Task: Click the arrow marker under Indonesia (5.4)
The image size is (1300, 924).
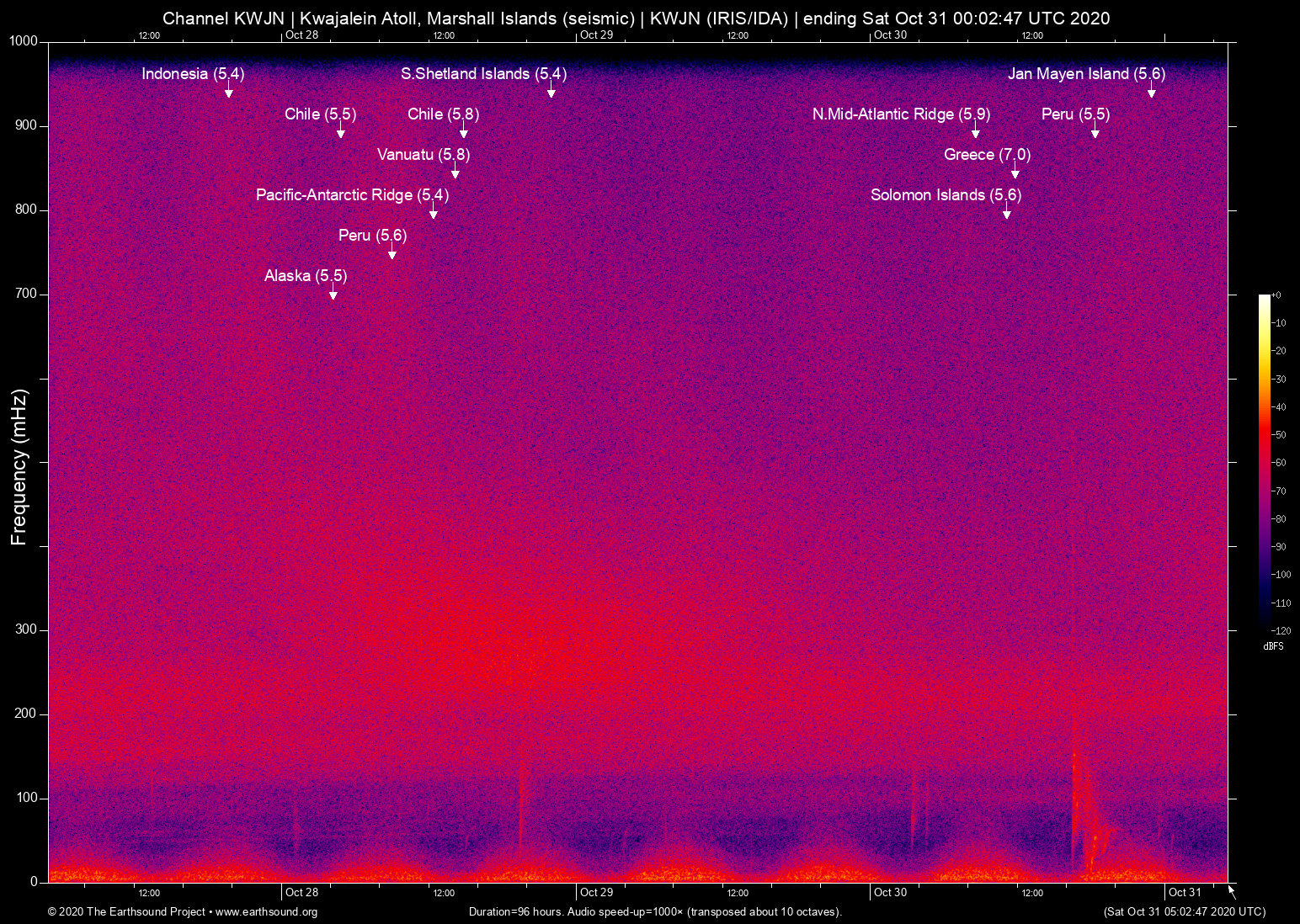Action: tap(228, 92)
